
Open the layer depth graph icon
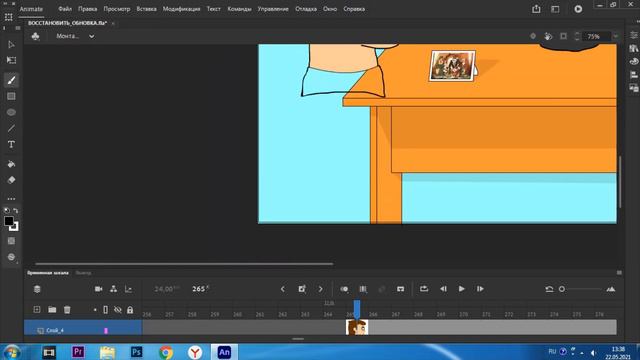pos(128,289)
